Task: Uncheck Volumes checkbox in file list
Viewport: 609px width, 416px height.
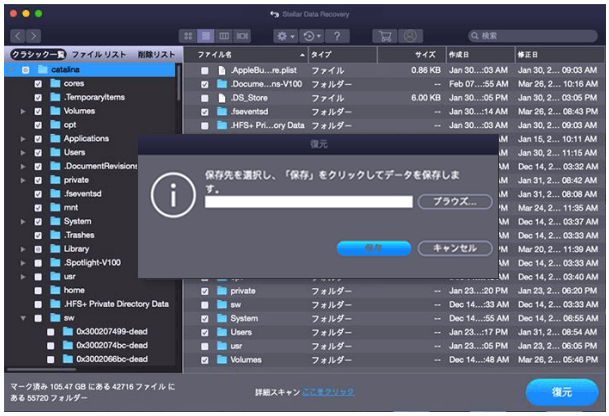Action: point(205,360)
